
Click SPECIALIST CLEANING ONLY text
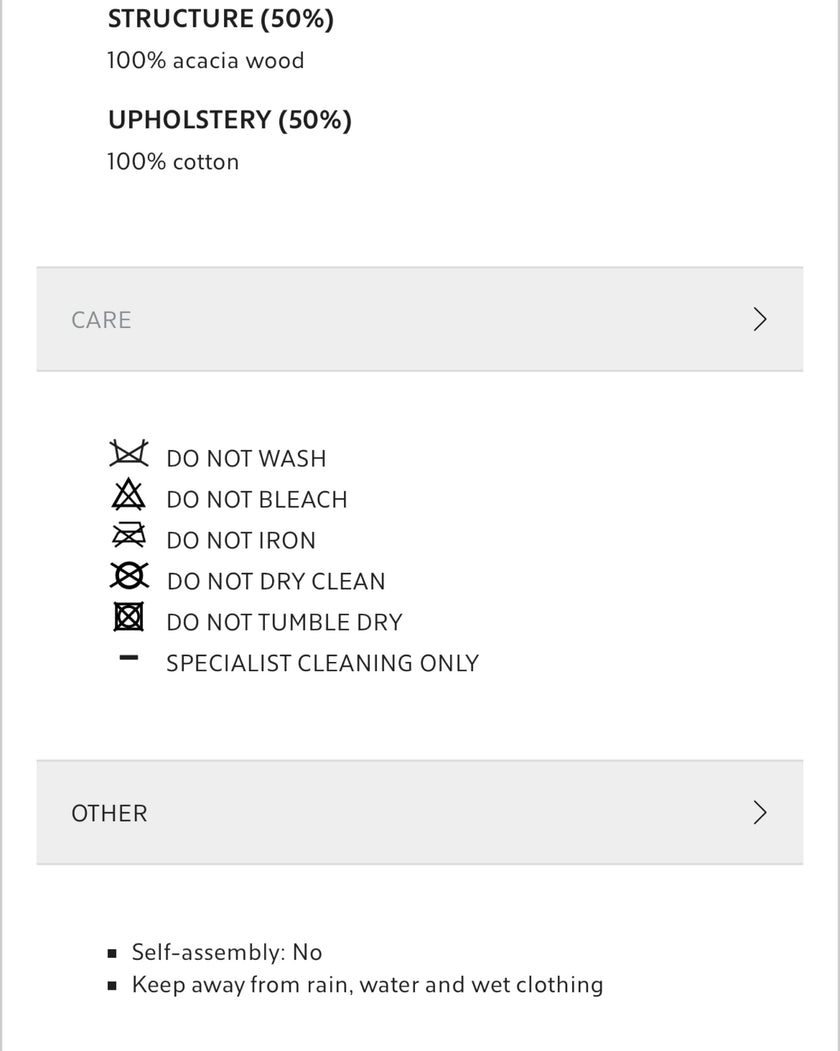click(x=322, y=664)
